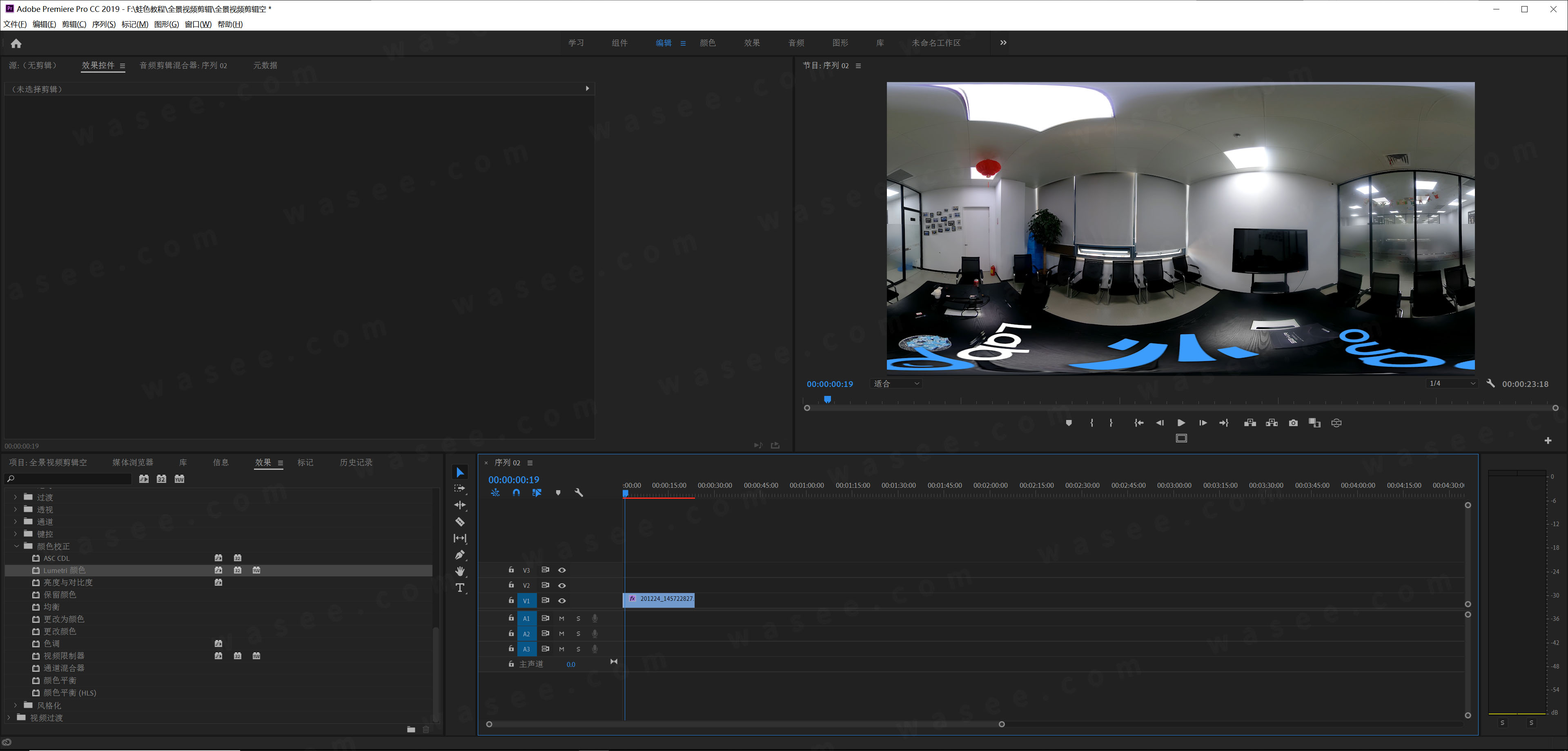
Task: Expand the 风格化 effects folder
Action: (15, 705)
